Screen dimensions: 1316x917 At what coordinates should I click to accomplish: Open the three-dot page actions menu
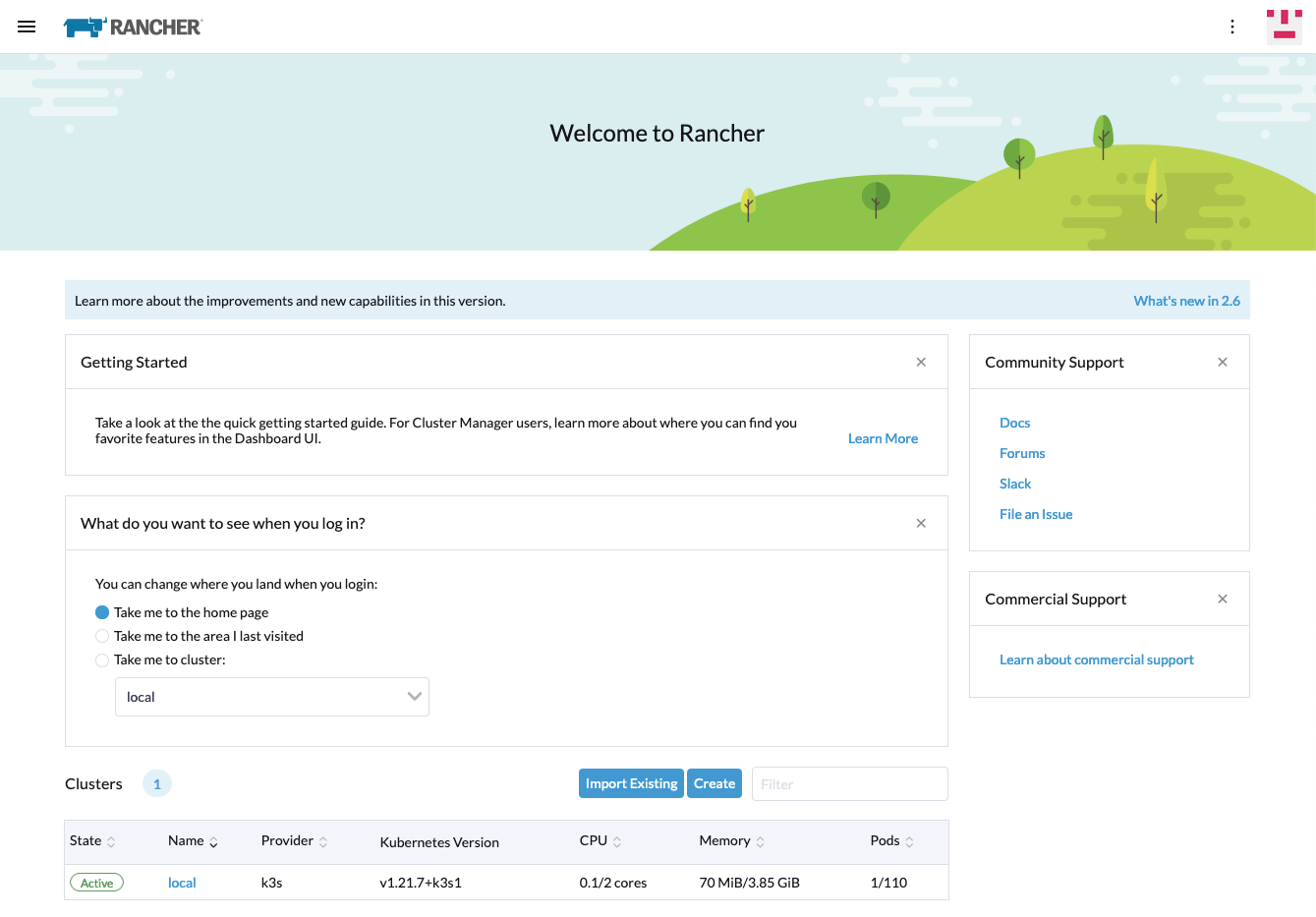(x=1231, y=27)
